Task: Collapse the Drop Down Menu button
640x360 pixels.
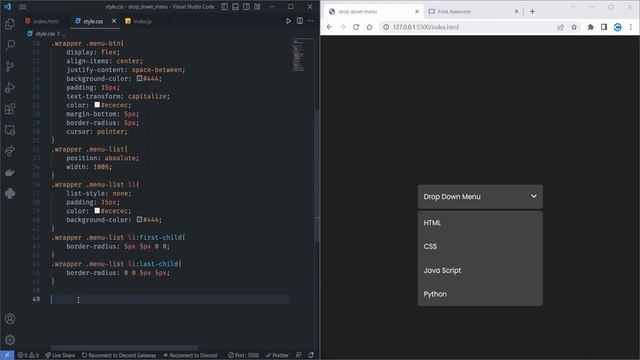Action: [480, 197]
